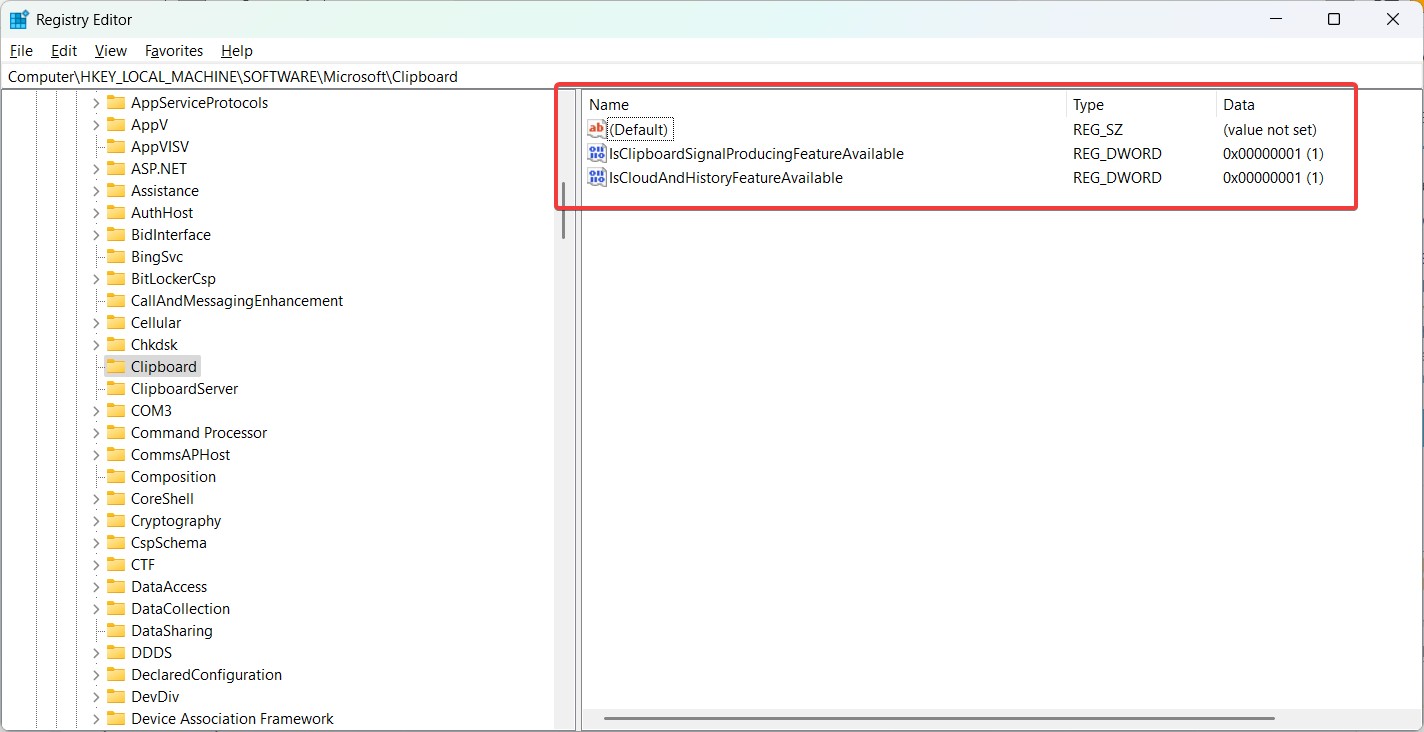The image size is (1424, 732).
Task: Click the ASP.NET folder icon
Action: point(115,168)
